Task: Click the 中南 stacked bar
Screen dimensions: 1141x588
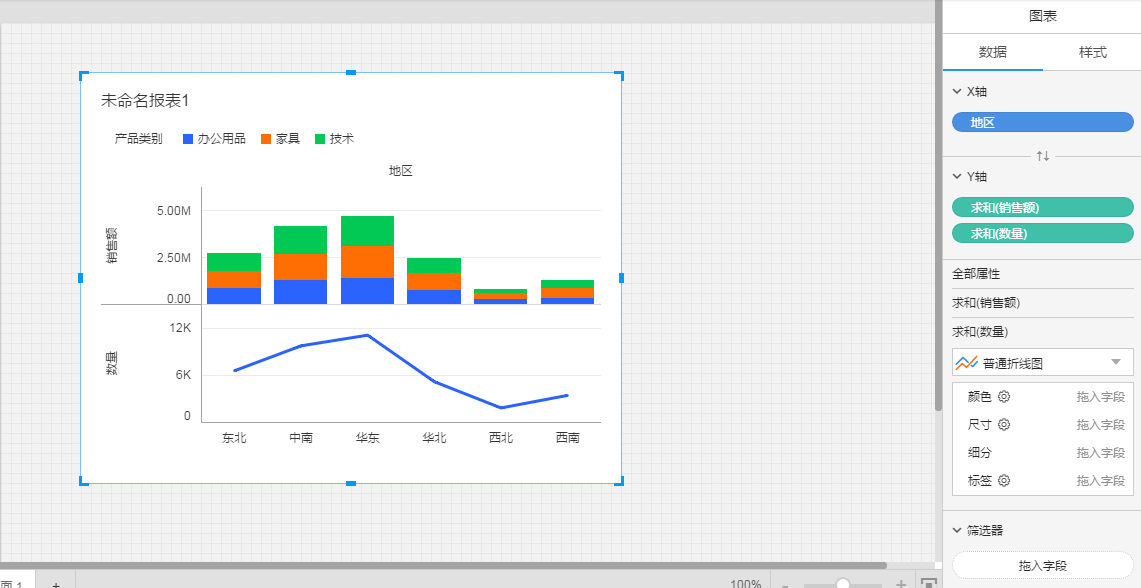Action: tap(301, 265)
